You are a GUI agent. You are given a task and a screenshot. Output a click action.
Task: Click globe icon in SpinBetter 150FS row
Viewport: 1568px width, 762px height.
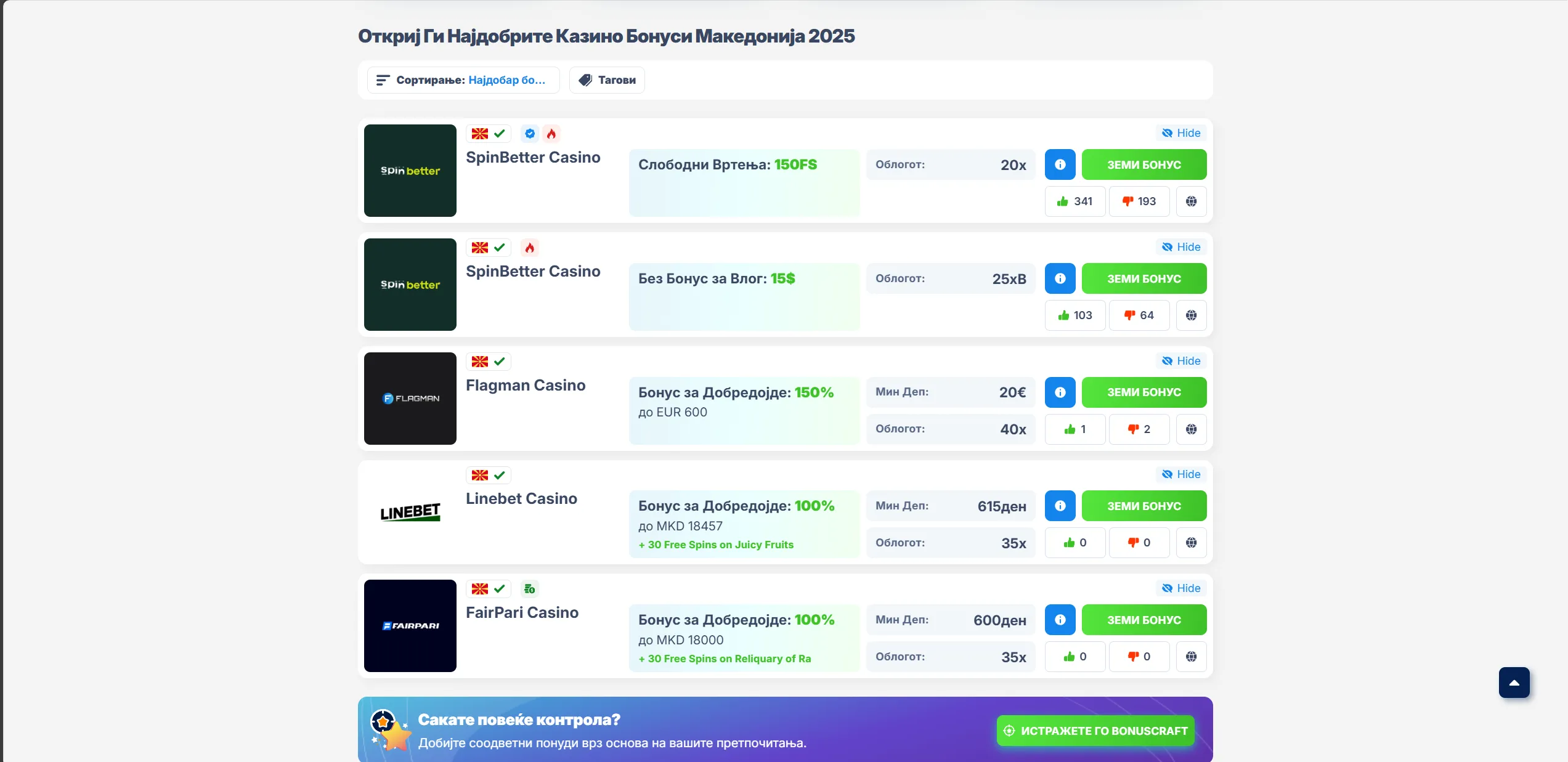(1191, 201)
